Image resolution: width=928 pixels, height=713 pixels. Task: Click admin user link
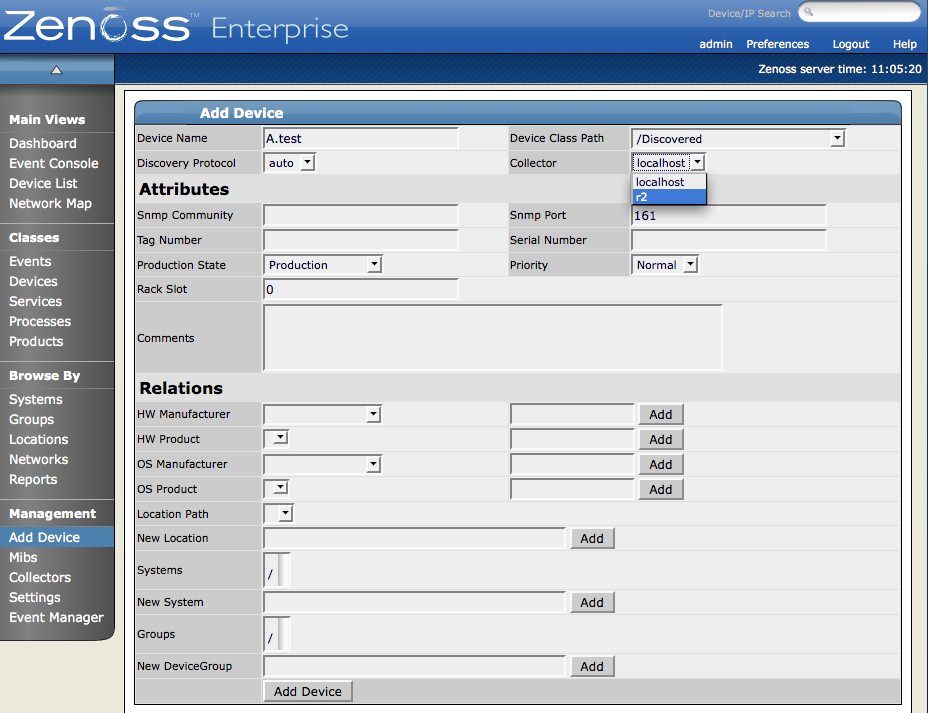716,44
